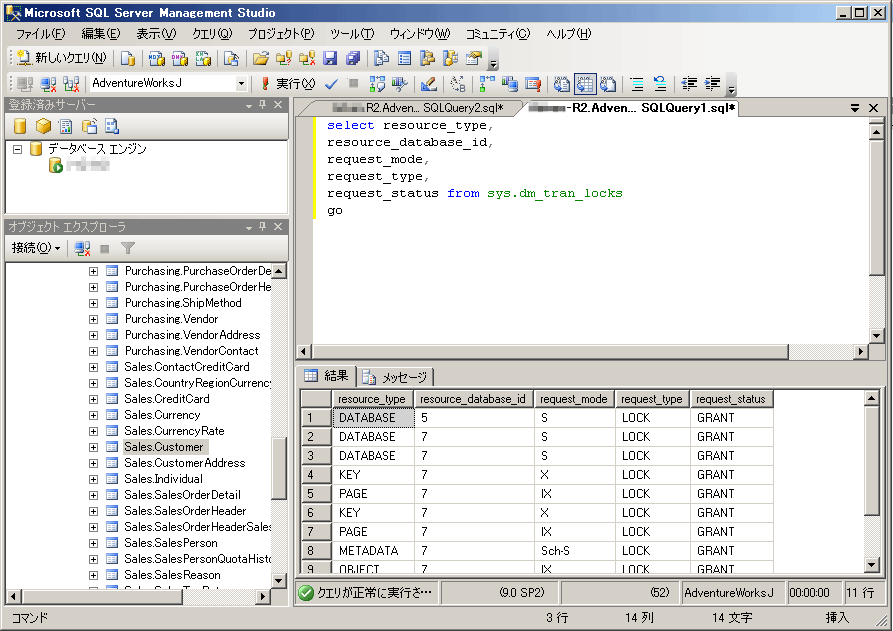This screenshot has width=893, height=631.
Task: Click the request_mode column header
Action: pyautogui.click(x=574, y=399)
